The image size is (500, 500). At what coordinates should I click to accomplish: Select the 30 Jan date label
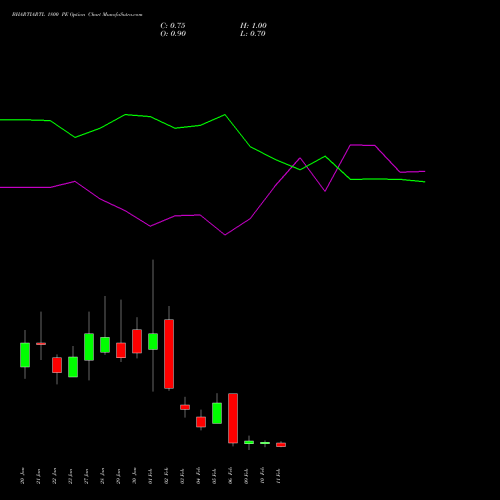pos(134,476)
